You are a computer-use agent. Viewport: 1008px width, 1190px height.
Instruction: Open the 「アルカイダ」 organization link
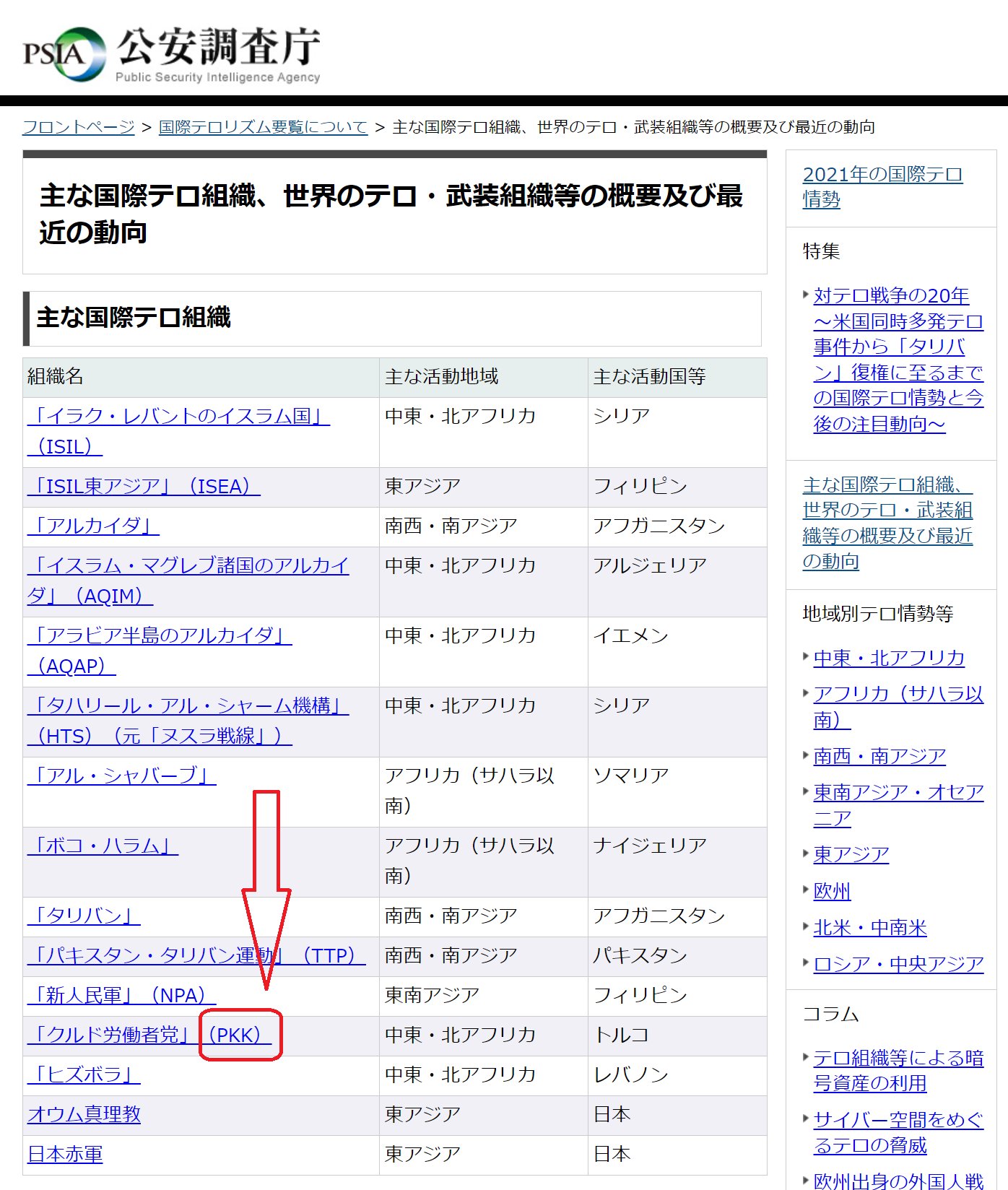(93, 526)
